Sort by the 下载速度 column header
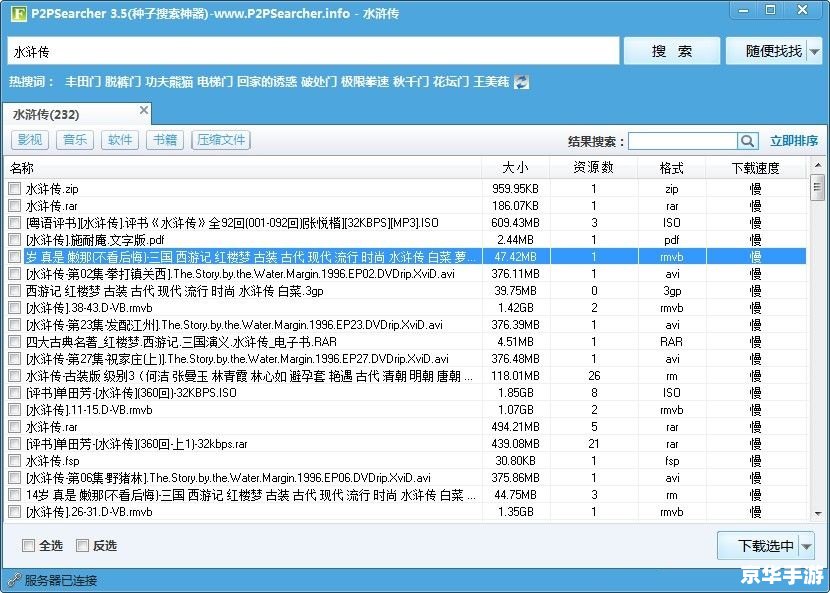This screenshot has width=830, height=593. pyautogui.click(x=755, y=168)
